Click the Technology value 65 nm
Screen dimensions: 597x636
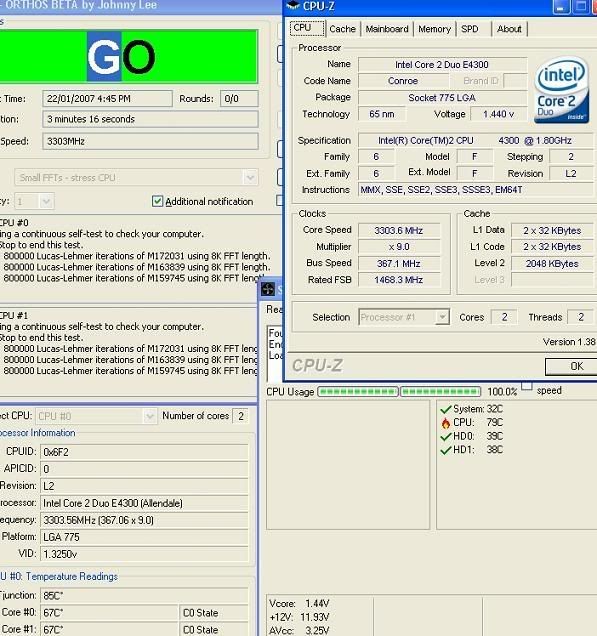[382, 114]
